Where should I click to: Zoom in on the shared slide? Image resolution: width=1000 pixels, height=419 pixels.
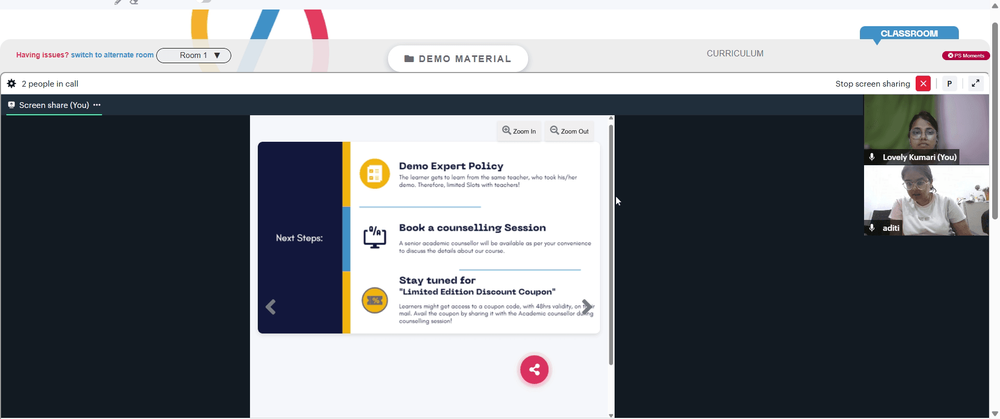pyautogui.click(x=519, y=131)
